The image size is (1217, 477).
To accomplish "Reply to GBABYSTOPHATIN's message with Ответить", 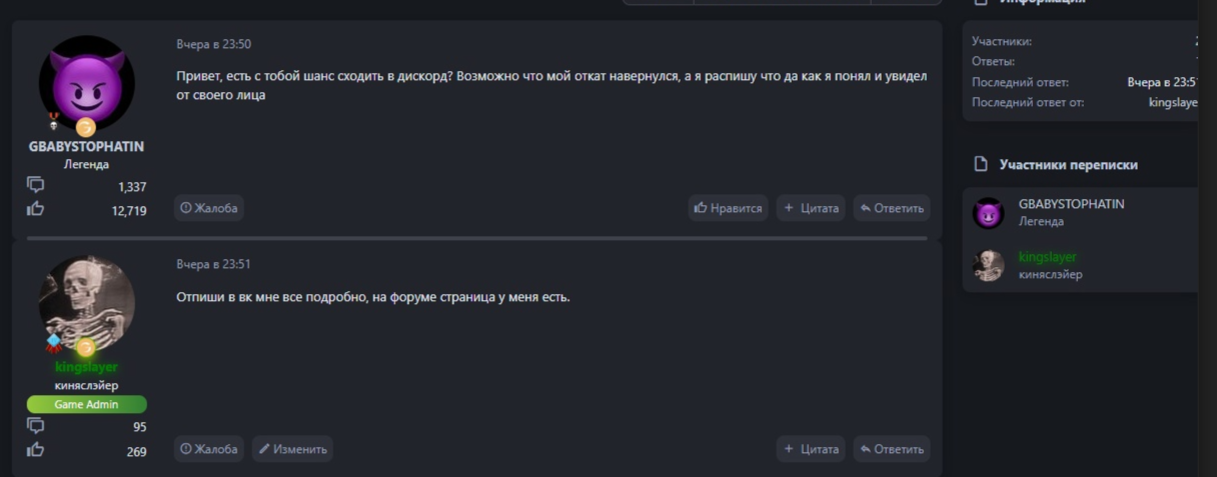I will pyautogui.click(x=891, y=208).
